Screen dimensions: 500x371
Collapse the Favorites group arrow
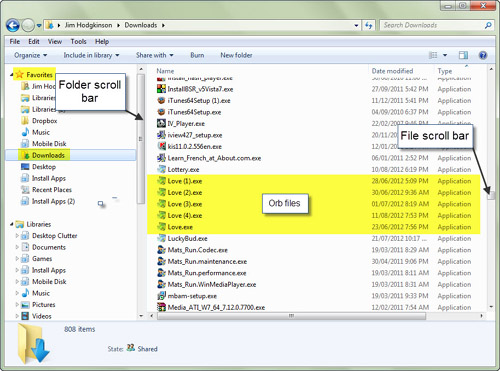[11, 75]
